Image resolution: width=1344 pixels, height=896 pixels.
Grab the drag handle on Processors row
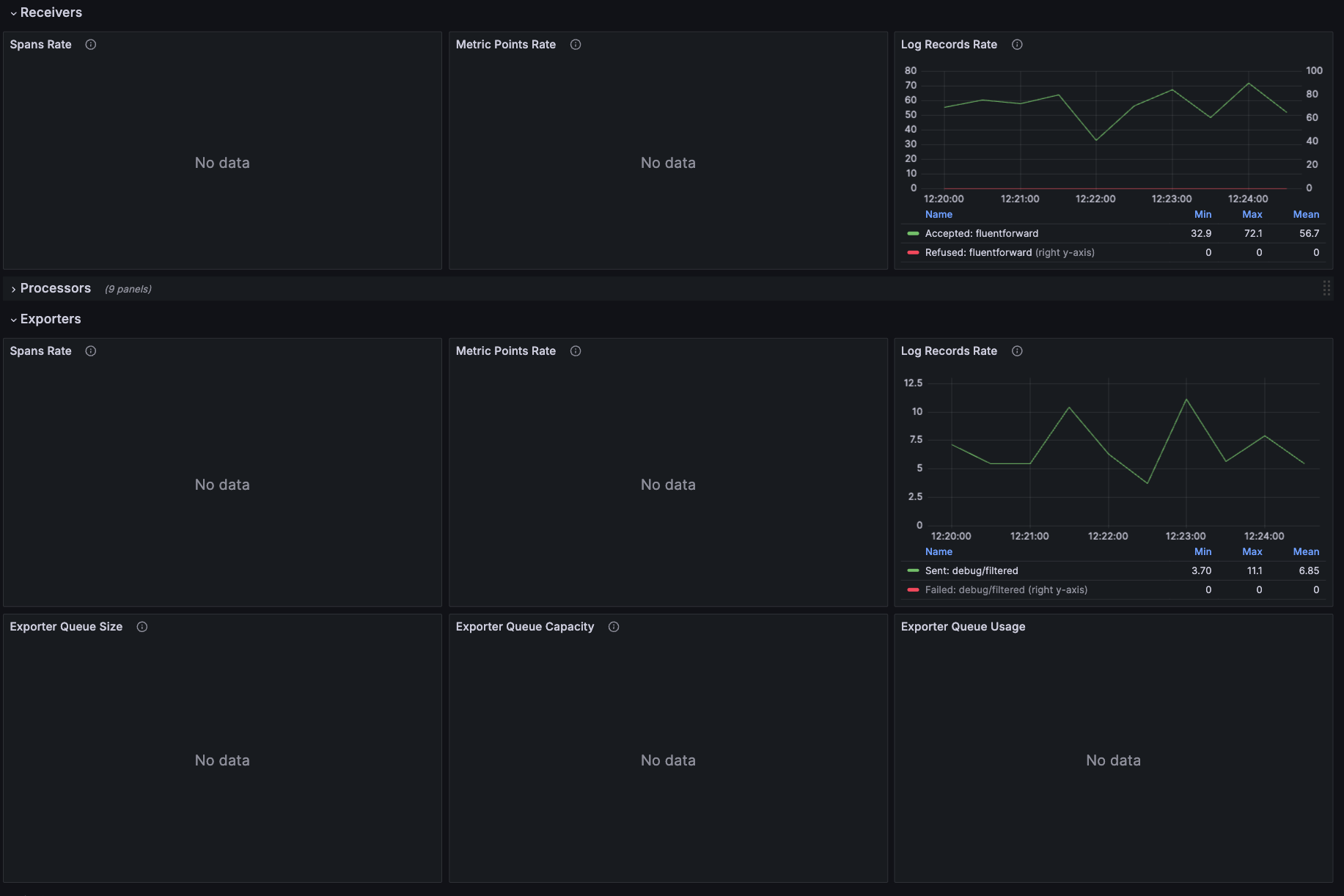(x=1326, y=288)
